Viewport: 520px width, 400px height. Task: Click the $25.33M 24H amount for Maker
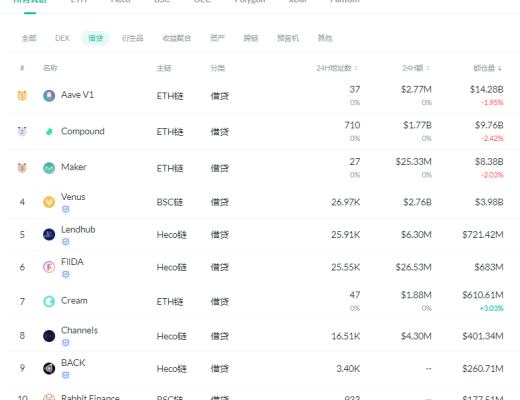click(x=413, y=162)
